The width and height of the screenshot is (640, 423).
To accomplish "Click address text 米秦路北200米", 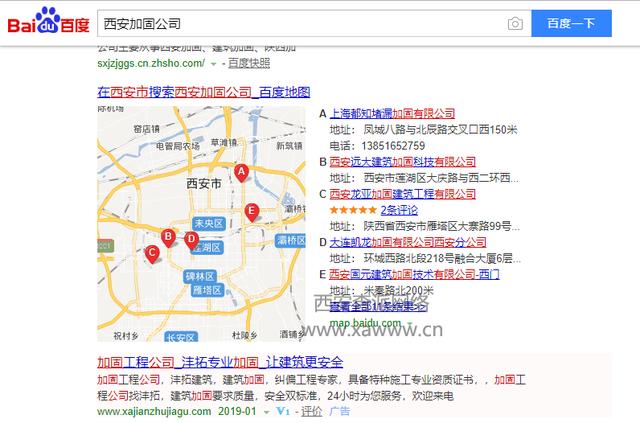I will point(398,290).
